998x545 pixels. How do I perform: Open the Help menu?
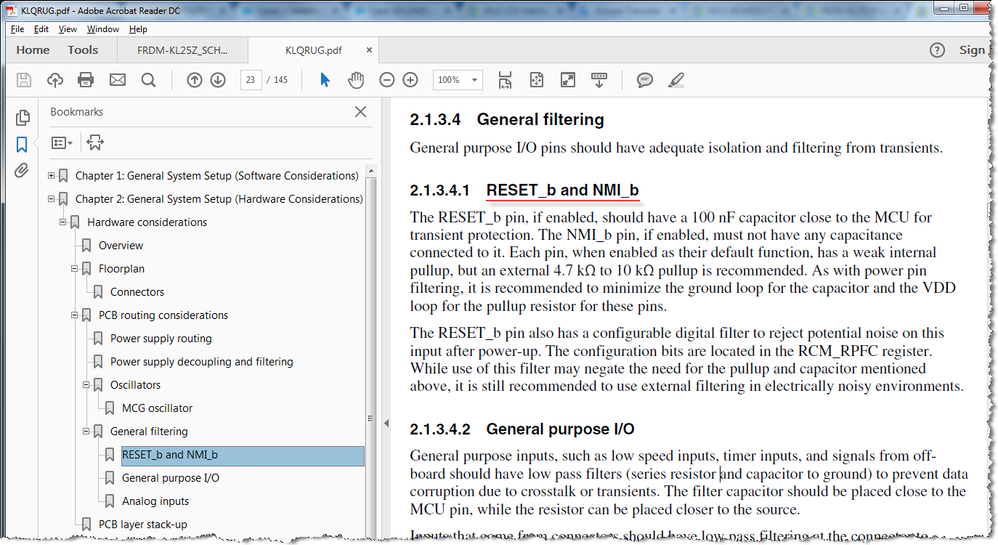(138, 29)
